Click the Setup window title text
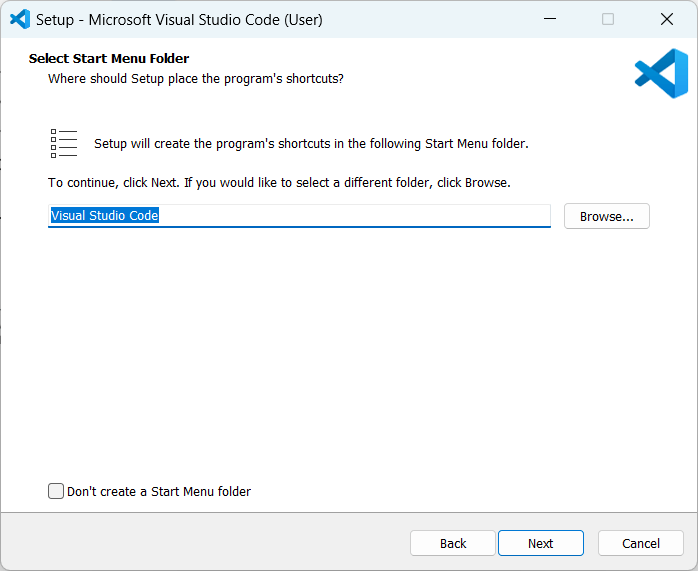The height and width of the screenshot is (571, 698). tap(180, 19)
